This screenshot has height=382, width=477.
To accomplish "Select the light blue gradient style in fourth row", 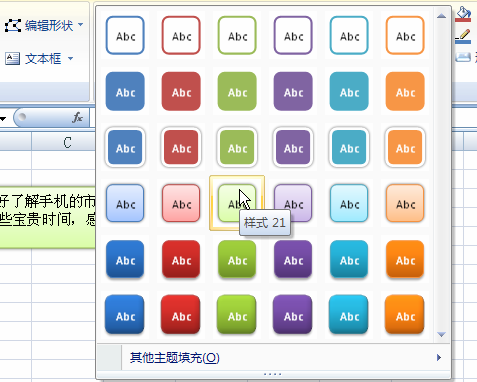I will [x=125, y=203].
